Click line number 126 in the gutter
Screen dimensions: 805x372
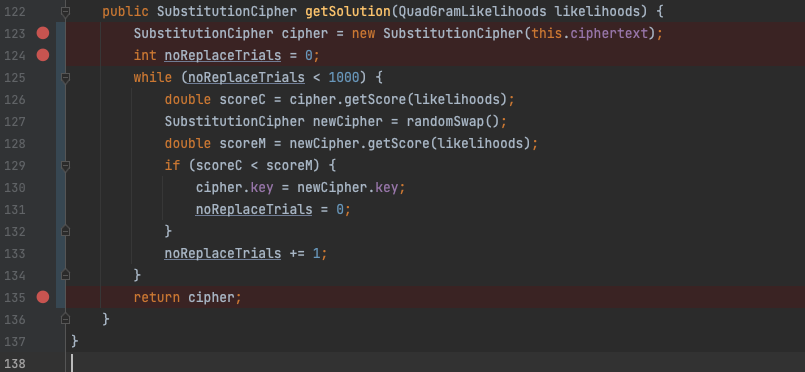point(14,100)
